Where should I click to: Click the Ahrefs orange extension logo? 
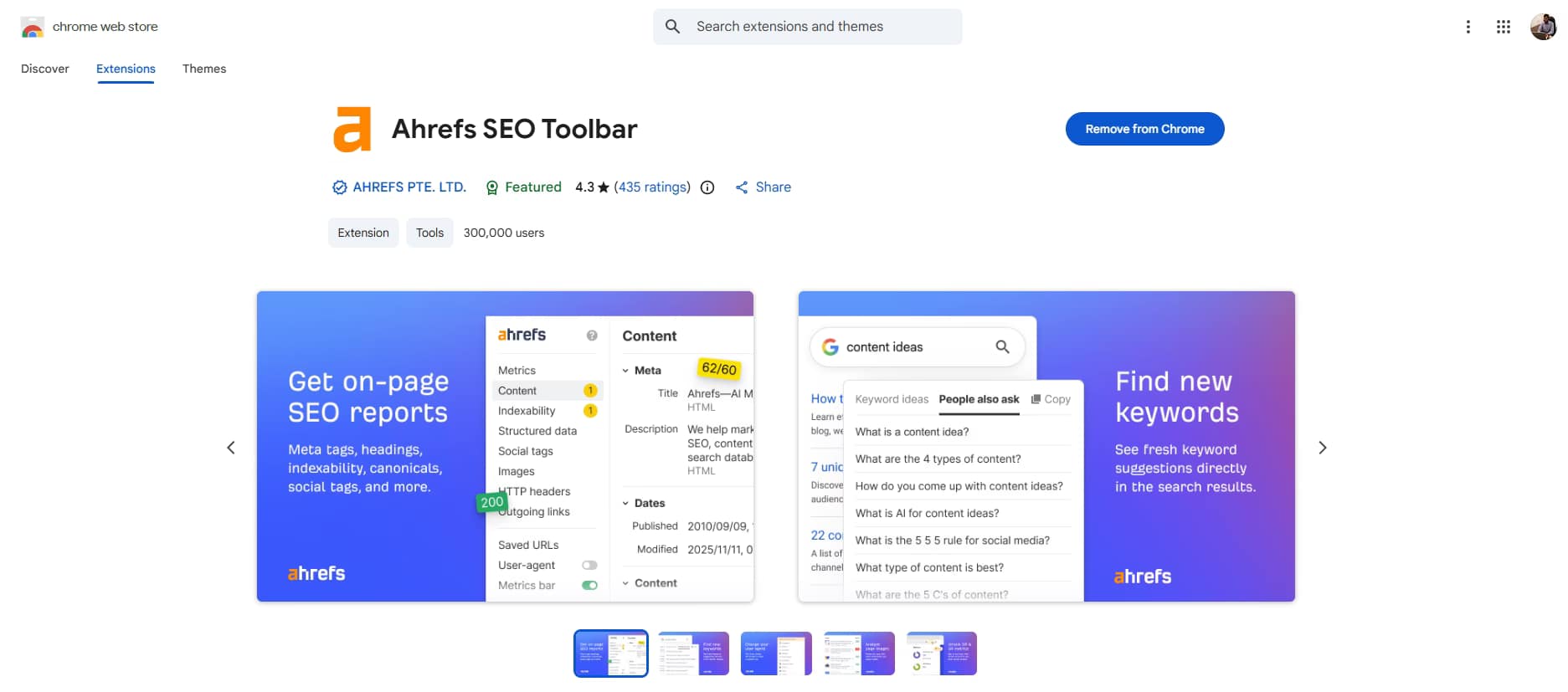pos(352,129)
